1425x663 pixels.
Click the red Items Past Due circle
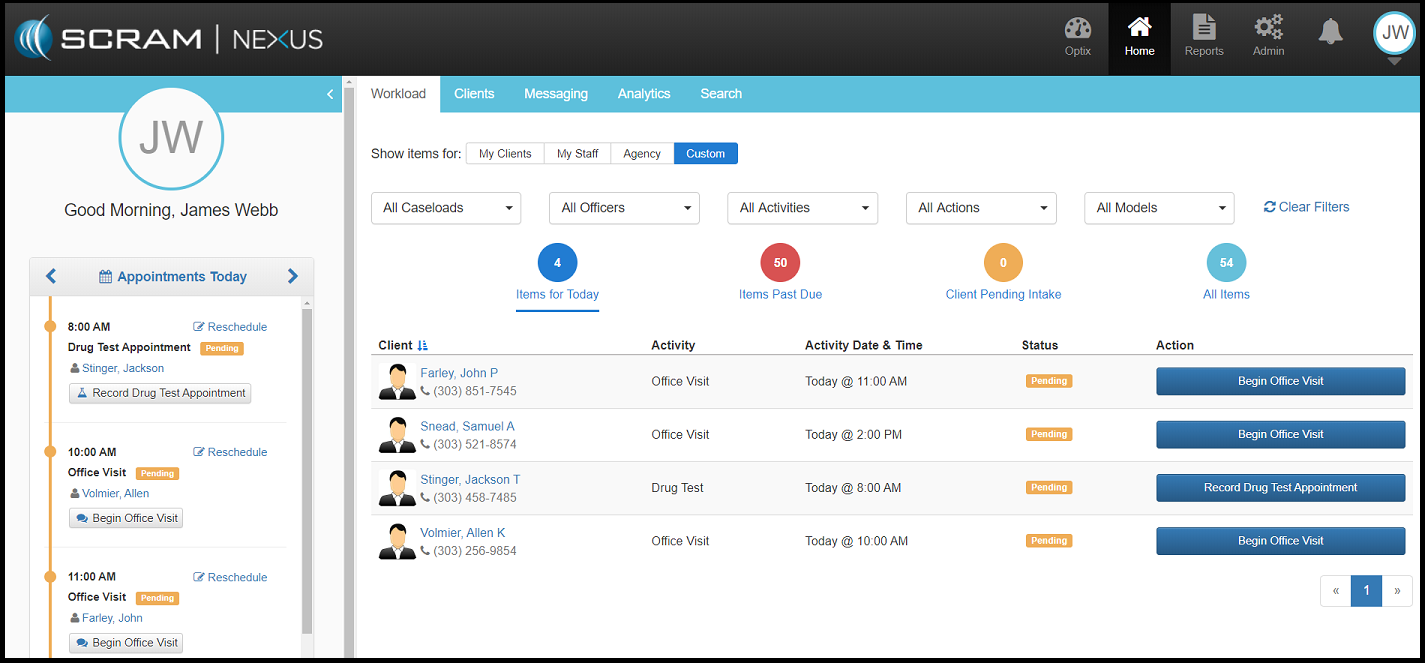[780, 263]
